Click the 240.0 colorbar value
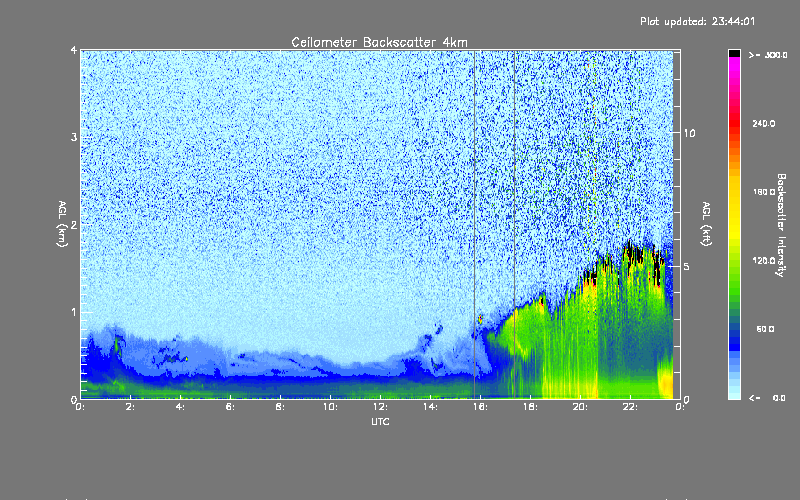800x500 pixels. [763, 124]
